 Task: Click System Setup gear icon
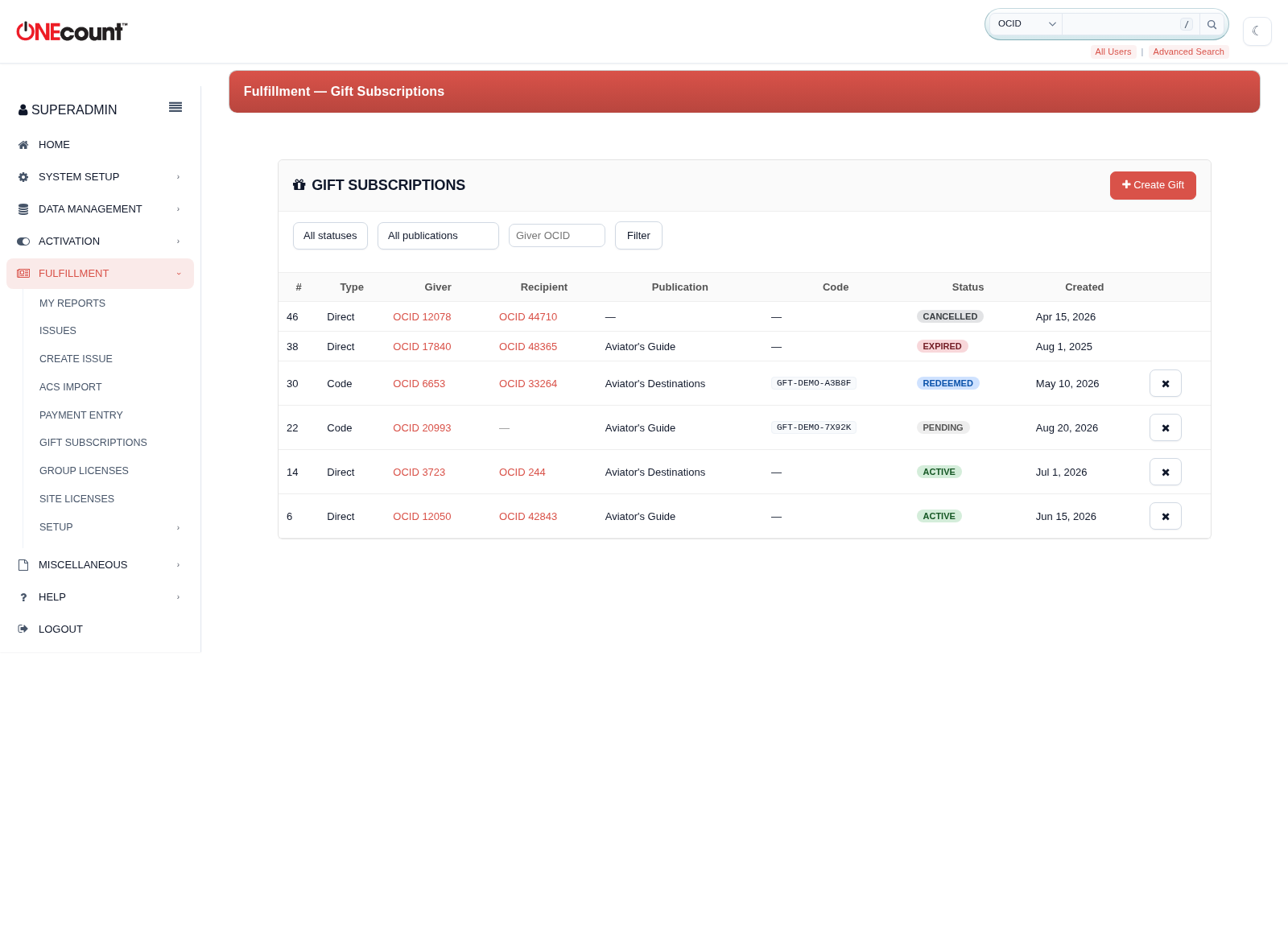coord(23,177)
